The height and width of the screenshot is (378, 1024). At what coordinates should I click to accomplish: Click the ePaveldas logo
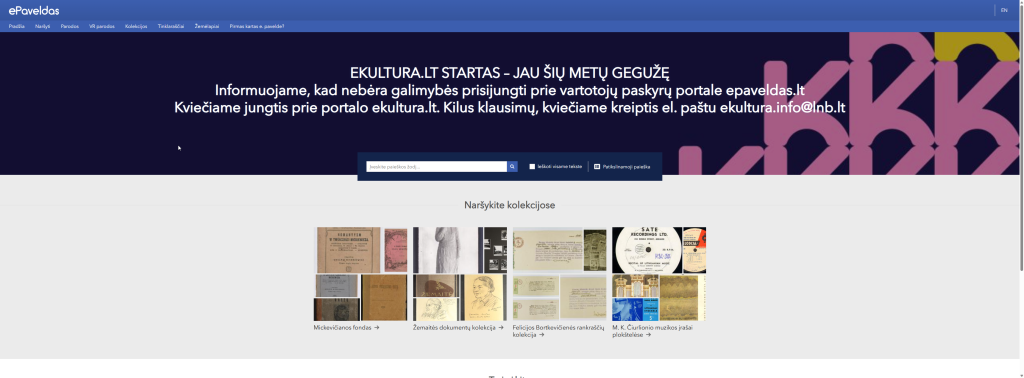click(x=34, y=10)
